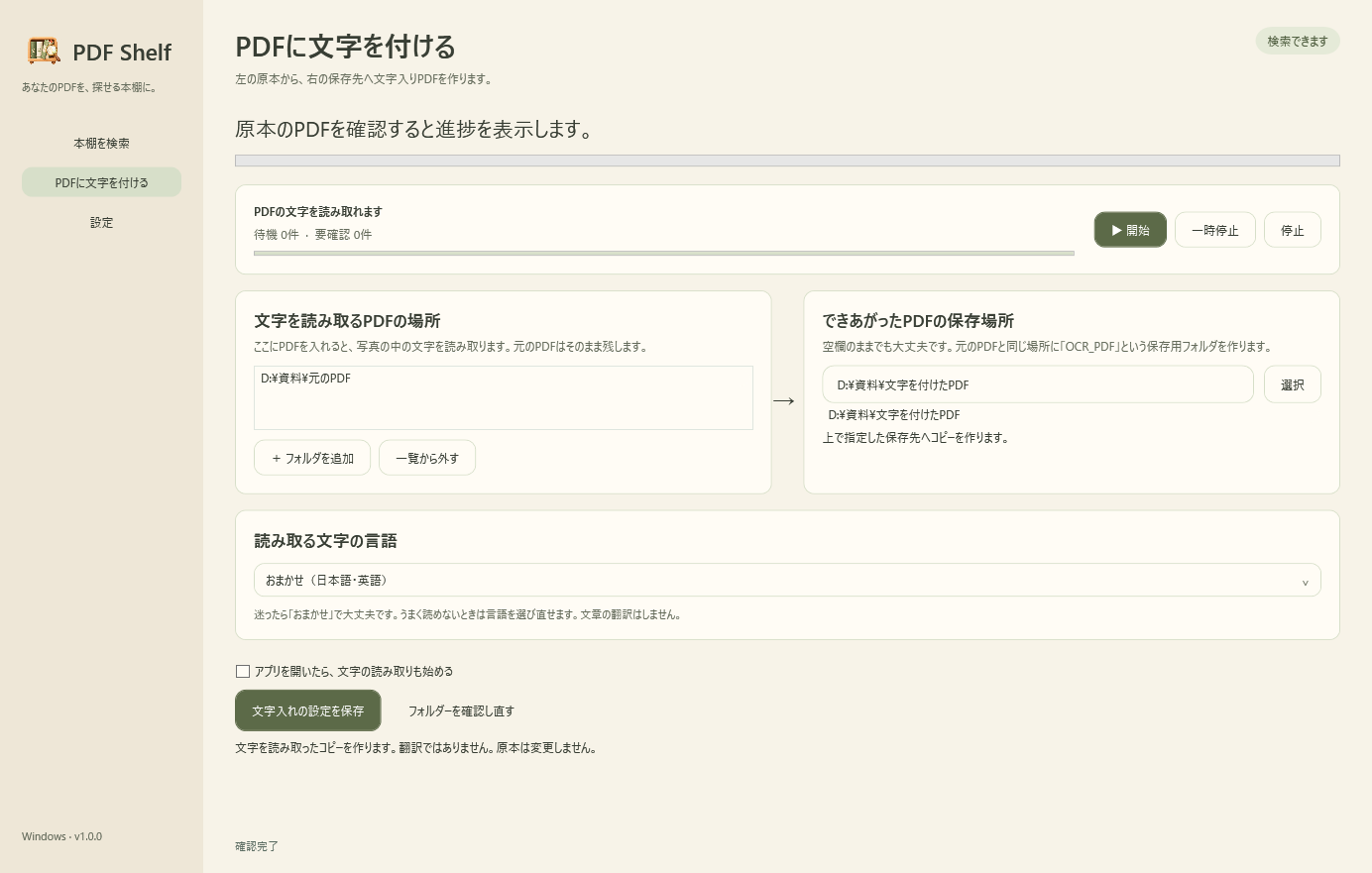This screenshot has height=873, width=1372.
Task: Open the 読み取る文字の言語 dropdown
Action: (787, 580)
